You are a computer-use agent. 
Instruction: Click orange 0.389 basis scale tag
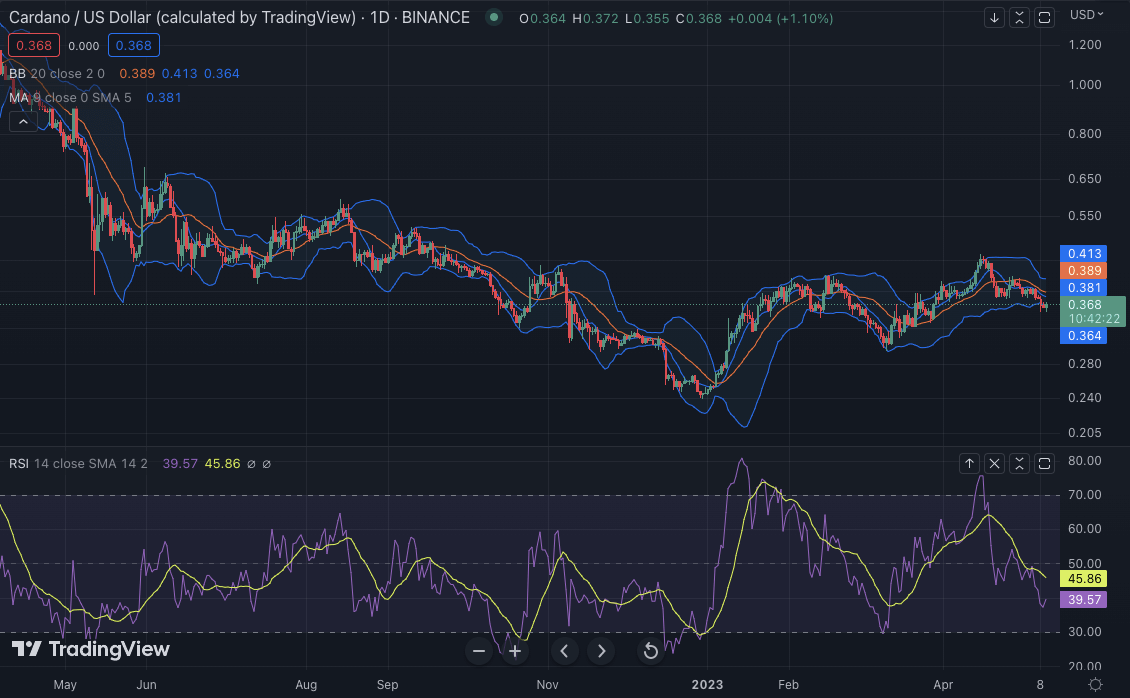[1083, 271]
